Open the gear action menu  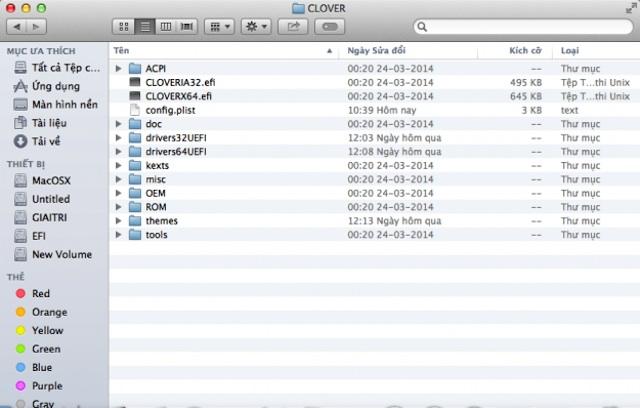click(256, 27)
